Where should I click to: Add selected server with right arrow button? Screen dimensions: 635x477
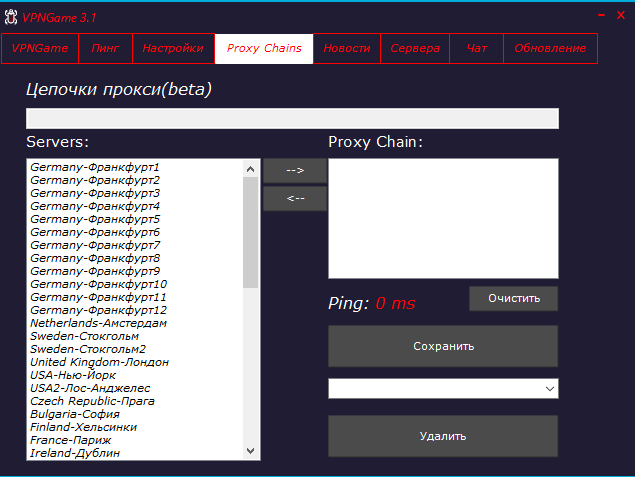(295, 171)
